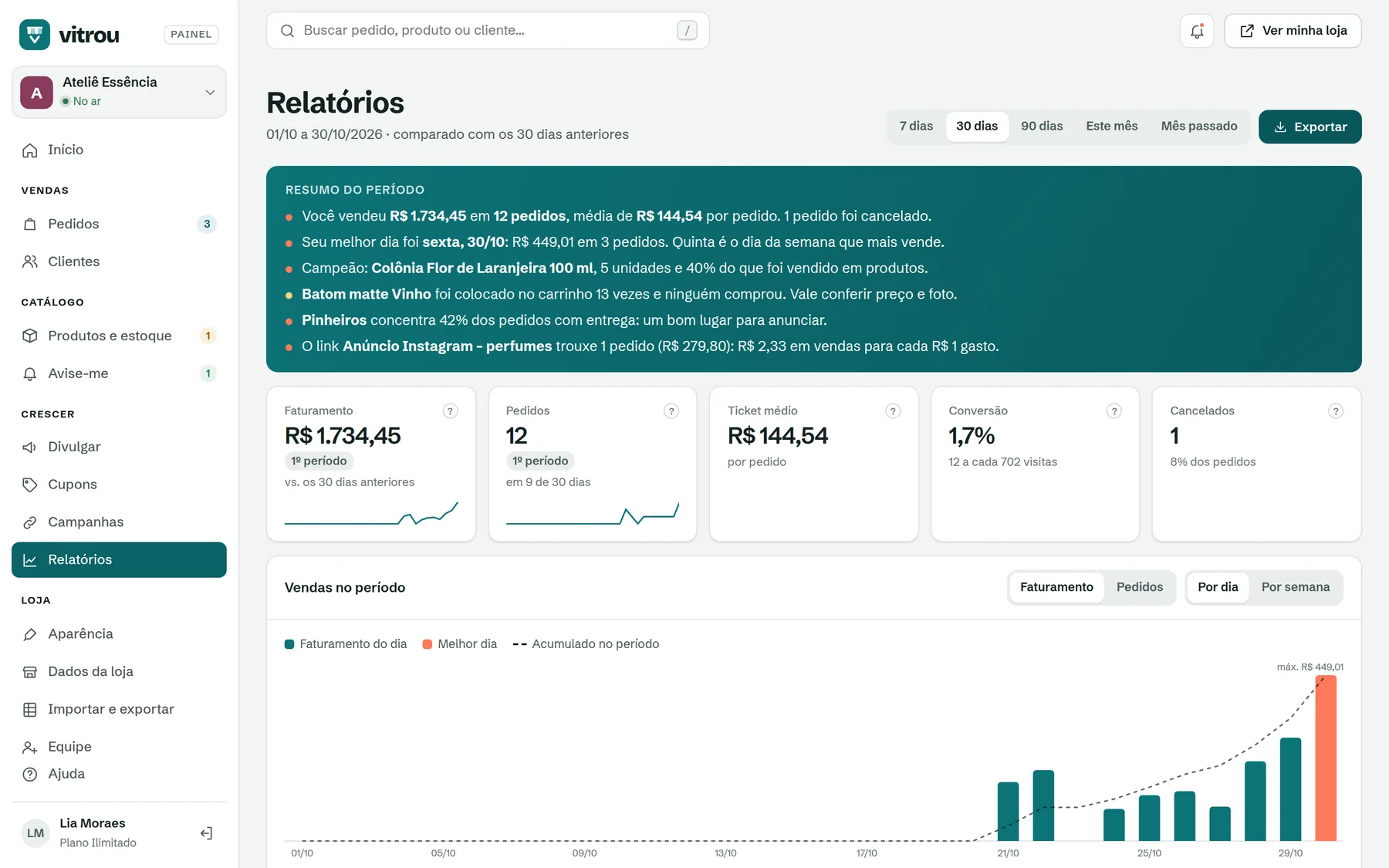Click the search pedido, produto ou cliente field
Screen dimensions: 1389x868
(x=488, y=31)
